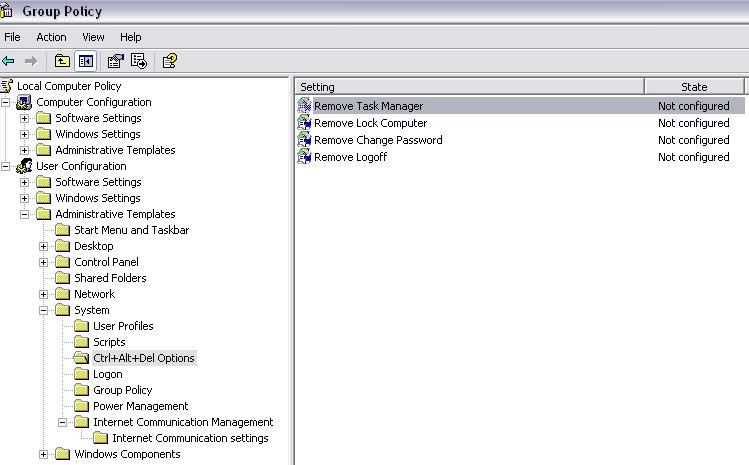749x465 pixels.
Task: Select the Start Menu and Taskbar label
Action: coord(131,230)
